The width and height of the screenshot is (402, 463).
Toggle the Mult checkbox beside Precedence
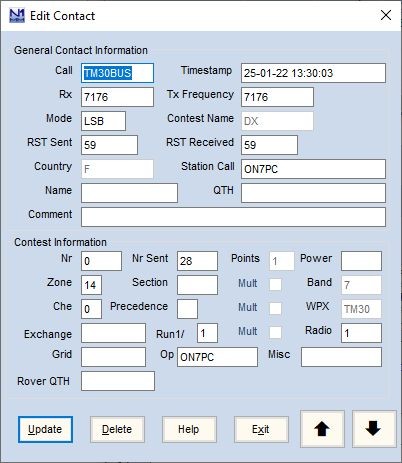click(275, 308)
